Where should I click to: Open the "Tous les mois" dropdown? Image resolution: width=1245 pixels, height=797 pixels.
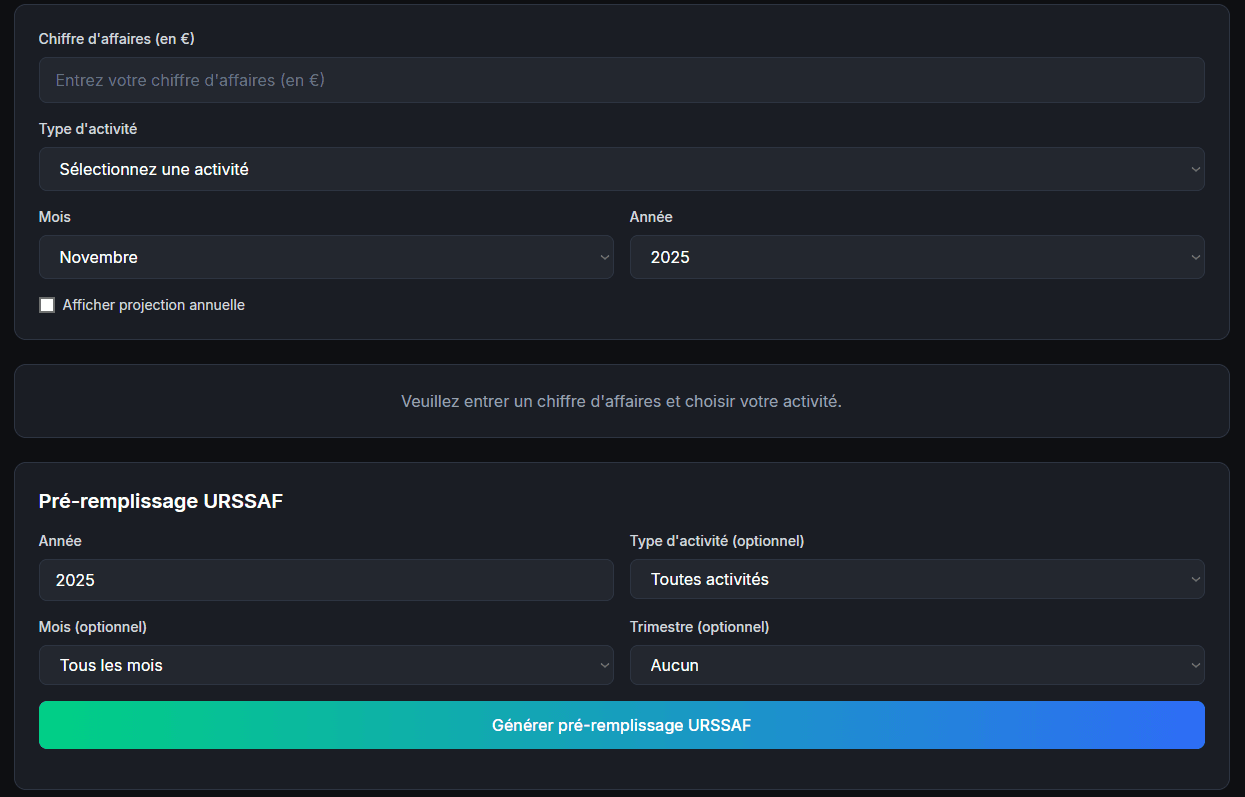point(326,665)
